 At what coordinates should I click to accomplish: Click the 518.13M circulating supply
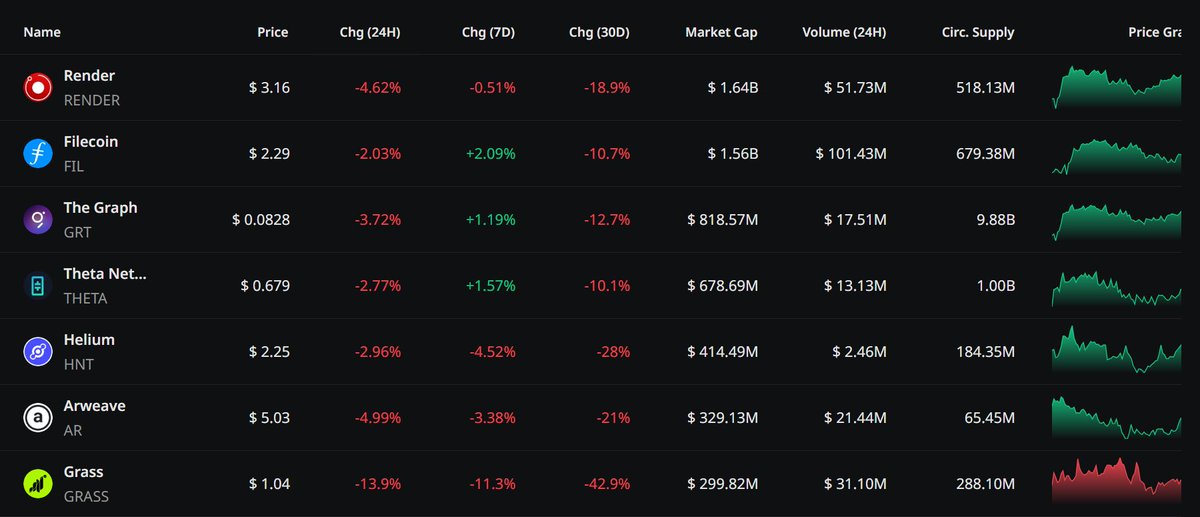click(987, 88)
